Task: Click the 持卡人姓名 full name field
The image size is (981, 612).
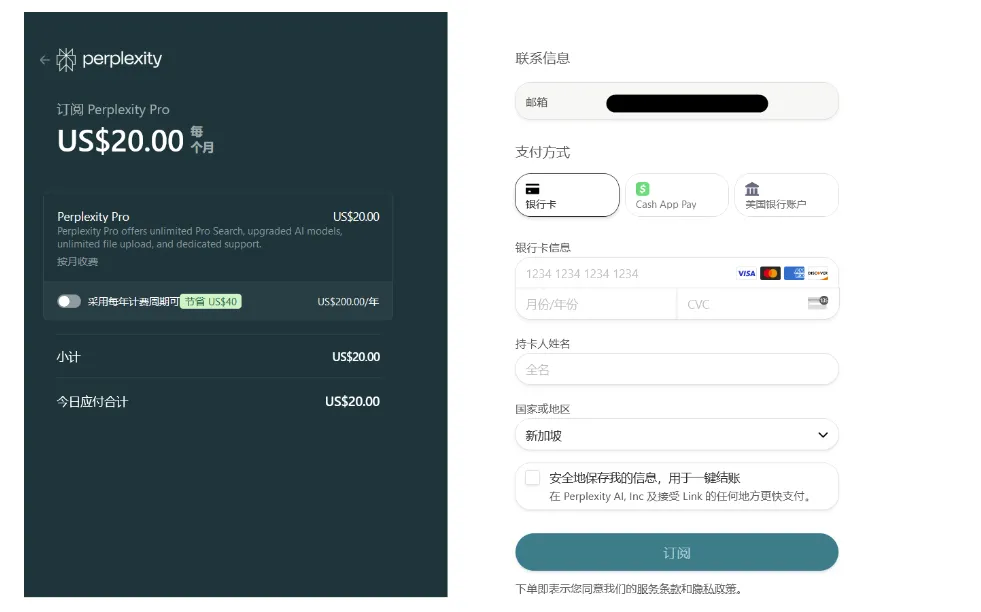Action: tap(677, 369)
